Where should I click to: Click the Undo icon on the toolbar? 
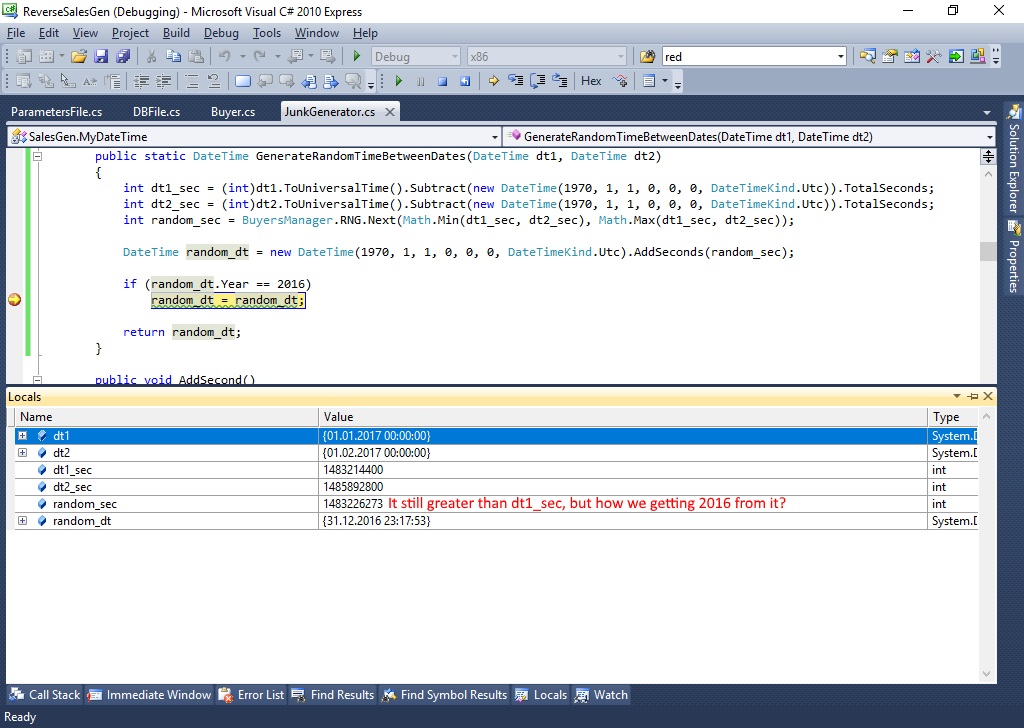pyautogui.click(x=224, y=56)
